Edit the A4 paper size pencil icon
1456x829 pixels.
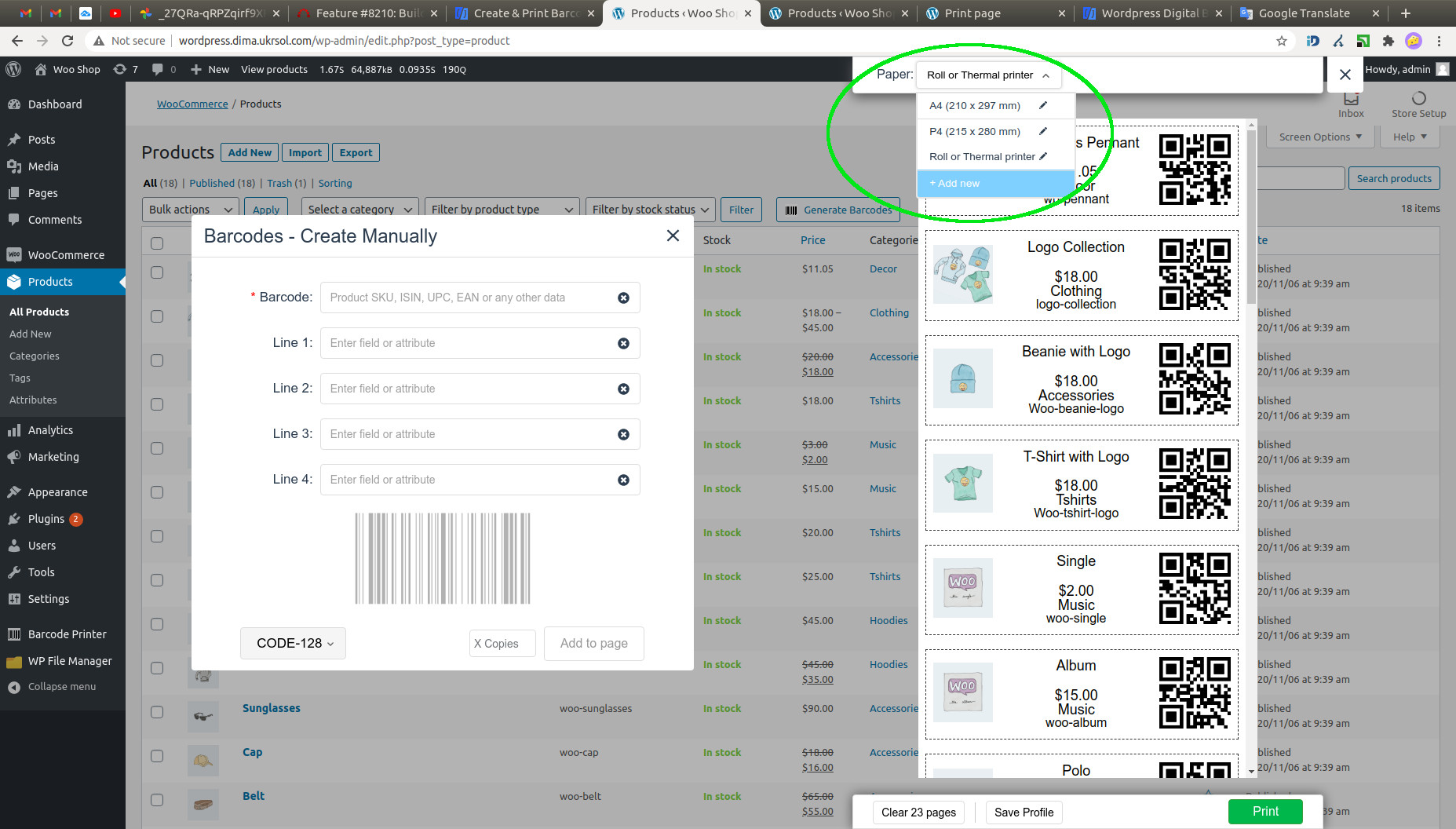pyautogui.click(x=1043, y=105)
